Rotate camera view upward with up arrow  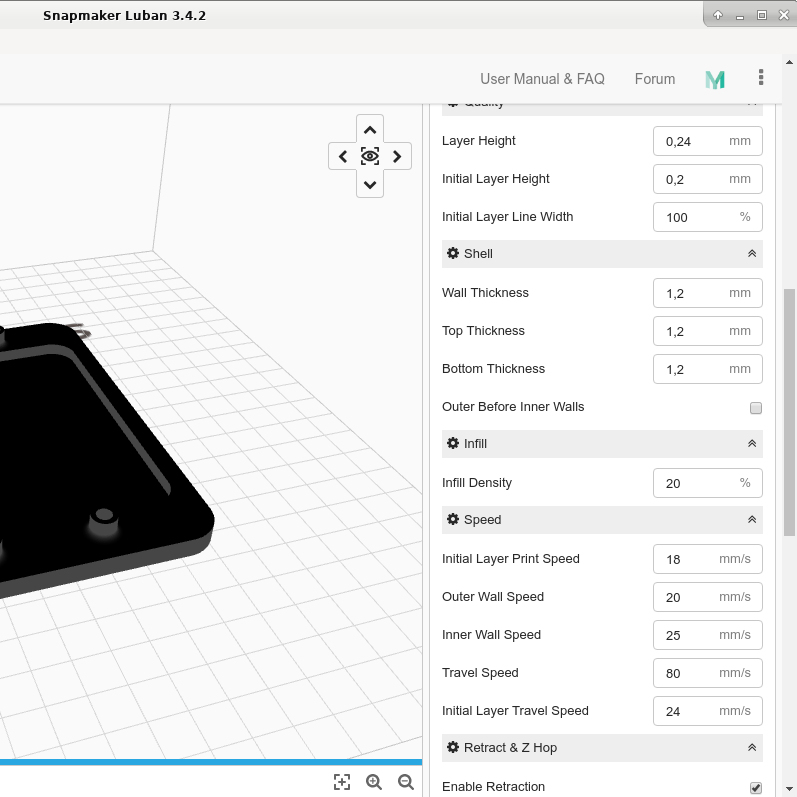(x=370, y=130)
